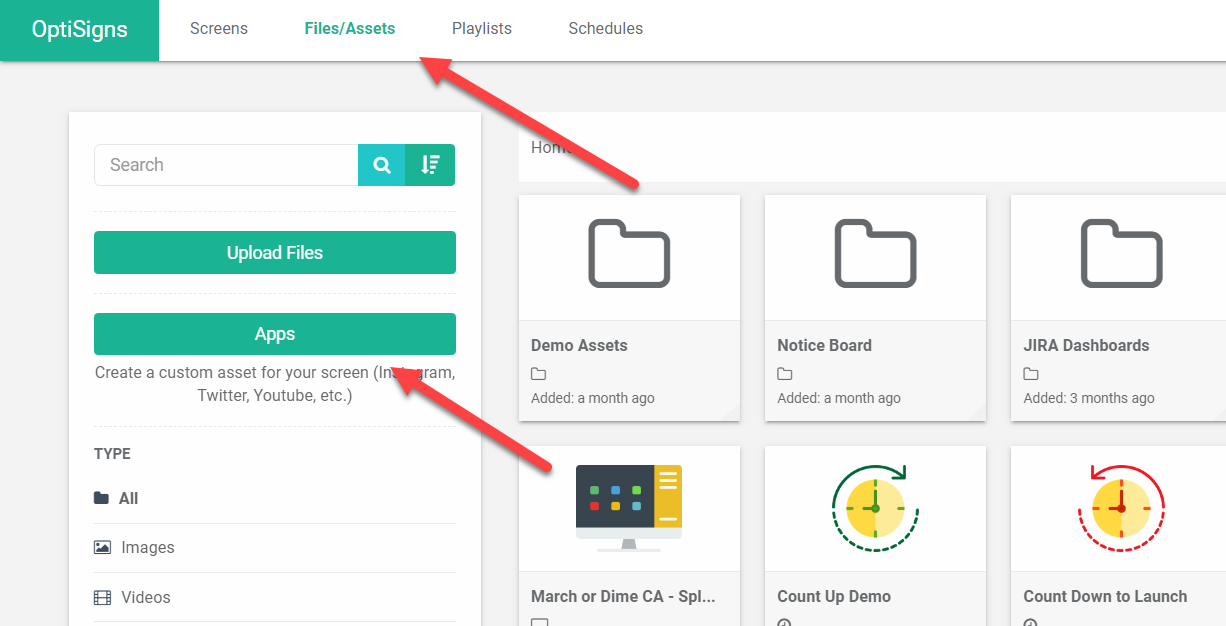Image resolution: width=1226 pixels, height=626 pixels.
Task: Open the Count Down to Launch asset
Action: (x=1120, y=507)
